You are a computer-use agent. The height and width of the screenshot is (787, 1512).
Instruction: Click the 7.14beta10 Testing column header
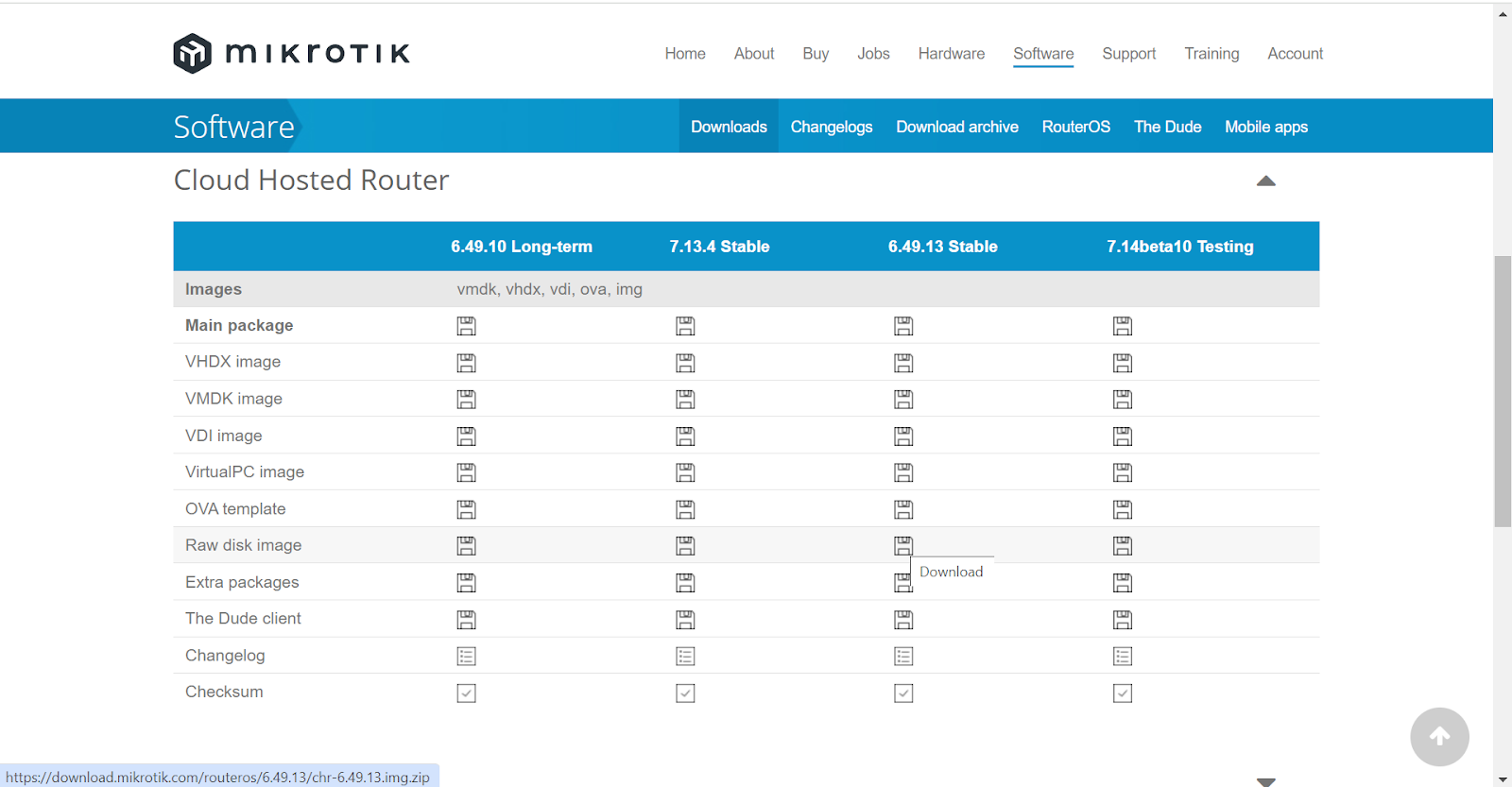point(1180,247)
